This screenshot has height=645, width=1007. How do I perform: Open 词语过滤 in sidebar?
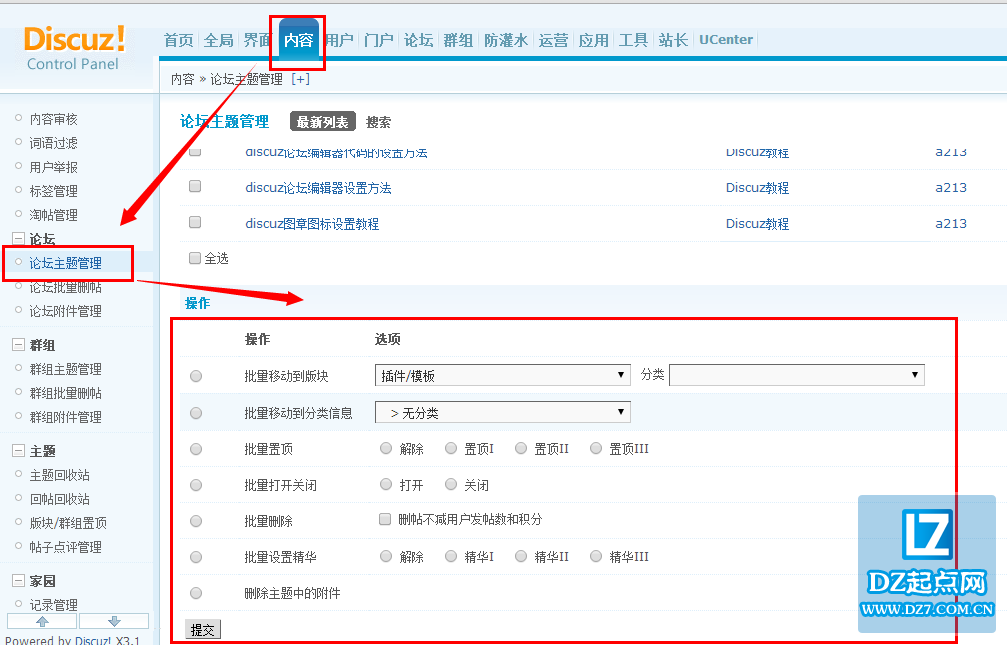tap(53, 143)
